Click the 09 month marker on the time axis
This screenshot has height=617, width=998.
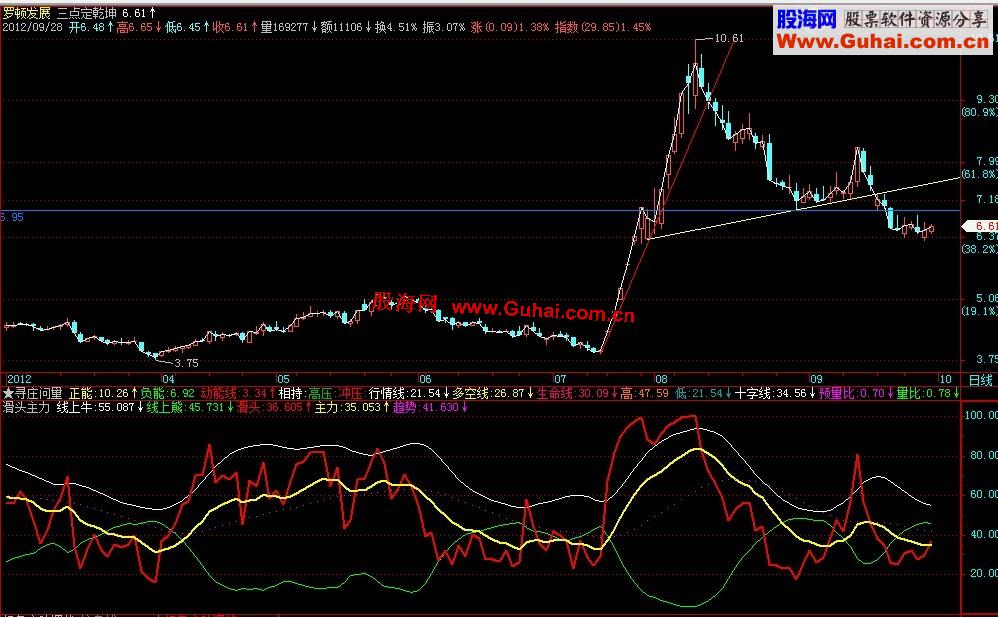816,379
